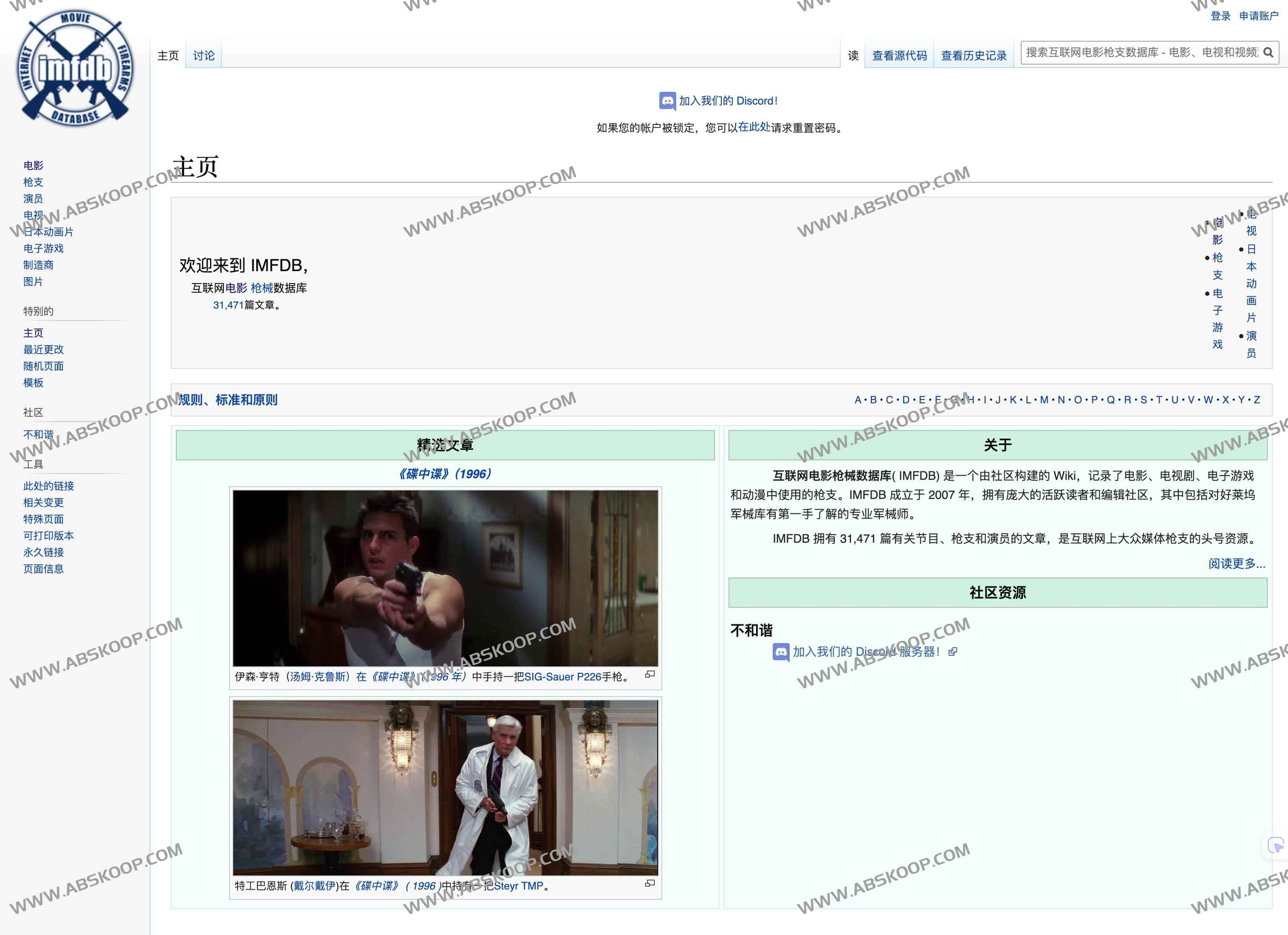The image size is (1288, 935).
Task: Click the floating widget icon at the right edge
Action: 1276,846
